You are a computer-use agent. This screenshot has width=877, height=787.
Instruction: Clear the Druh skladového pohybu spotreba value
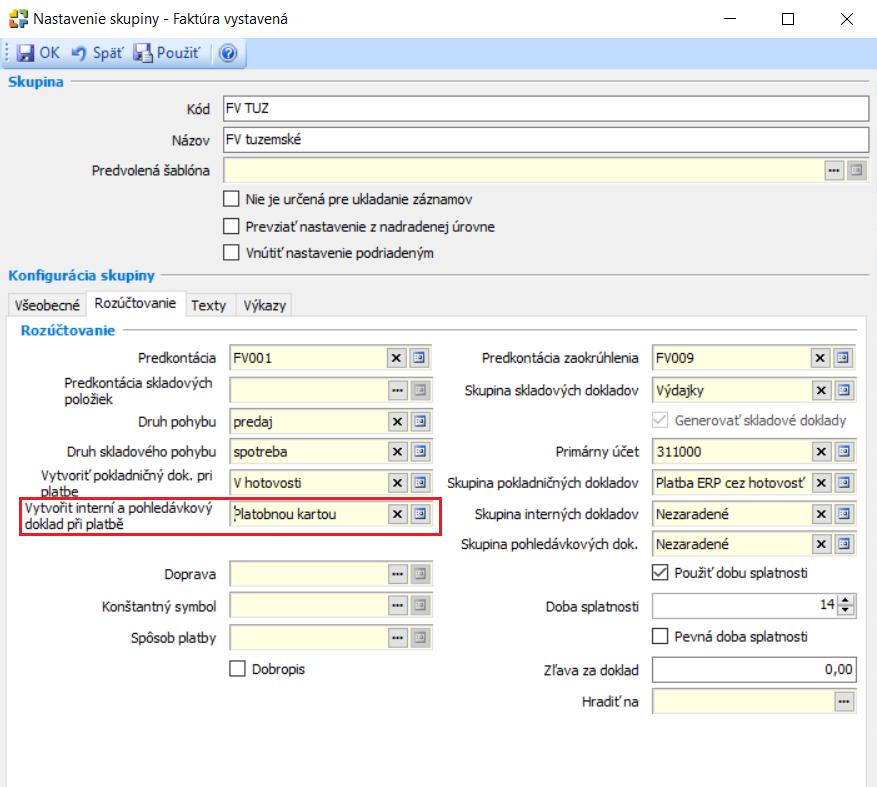click(x=397, y=451)
